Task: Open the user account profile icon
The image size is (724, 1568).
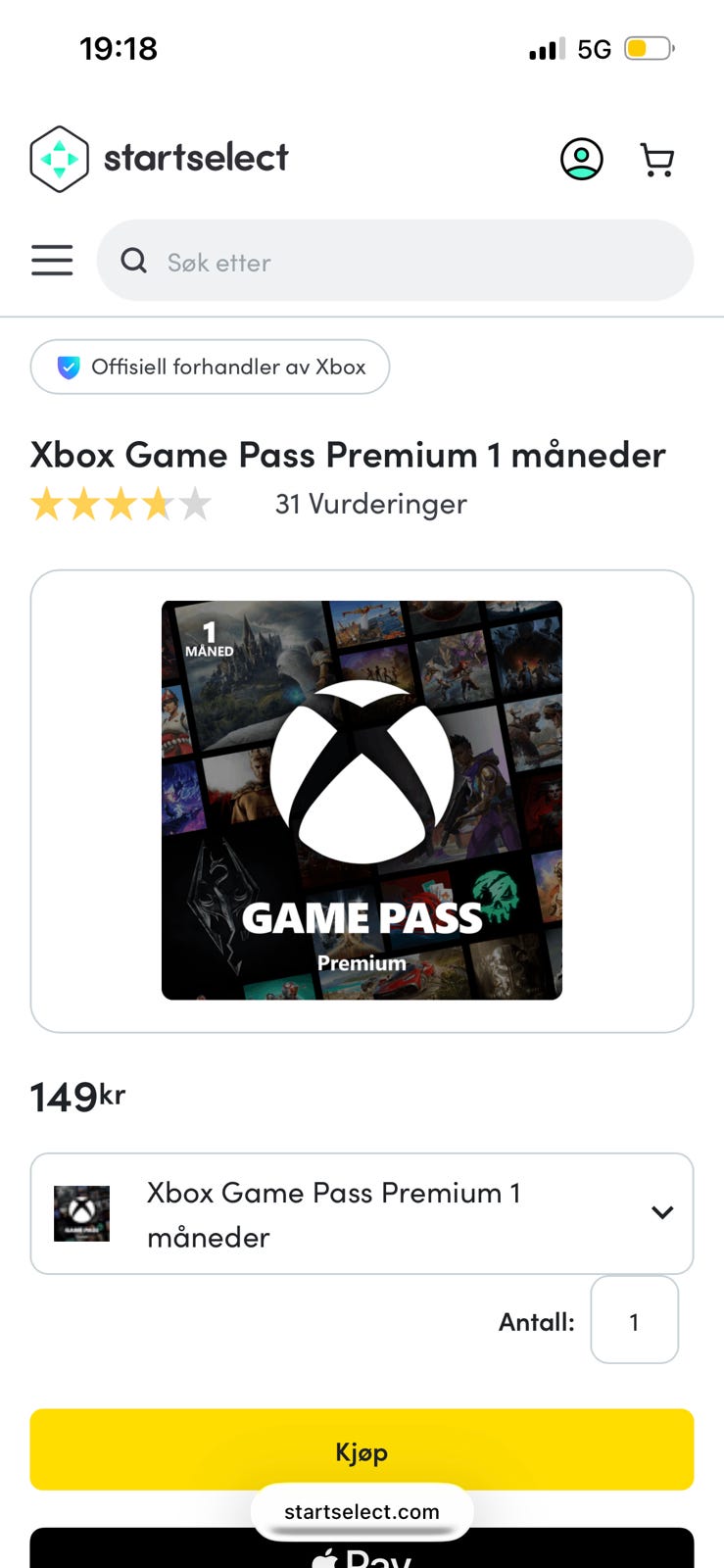Action: click(x=581, y=159)
